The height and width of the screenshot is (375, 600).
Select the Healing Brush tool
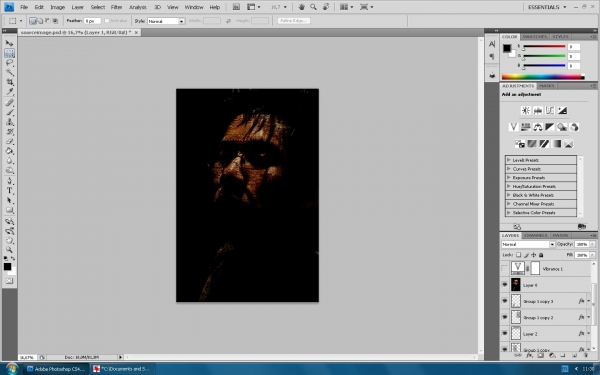(x=10, y=103)
